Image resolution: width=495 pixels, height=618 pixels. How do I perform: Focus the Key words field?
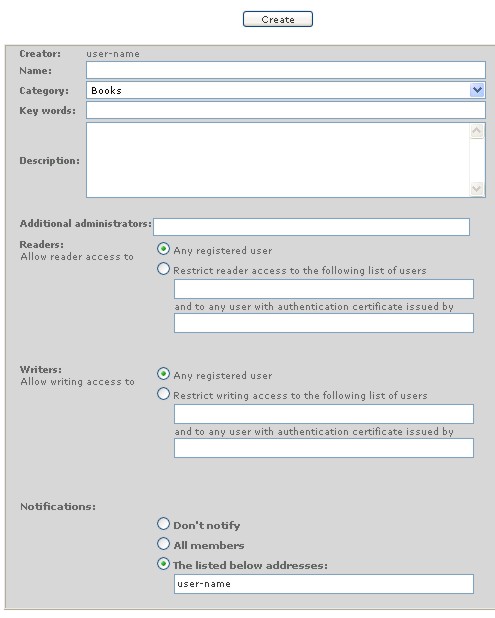[x=286, y=110]
